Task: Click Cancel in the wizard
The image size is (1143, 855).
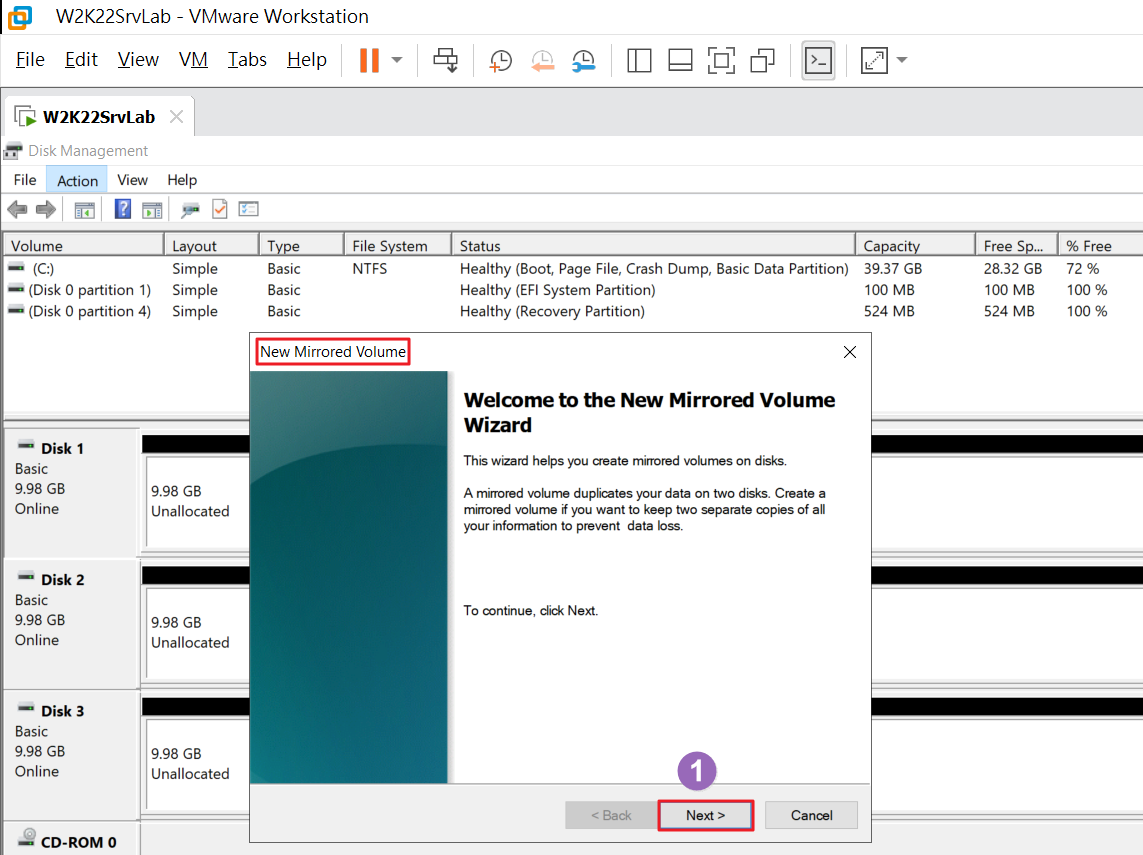Action: tap(811, 815)
